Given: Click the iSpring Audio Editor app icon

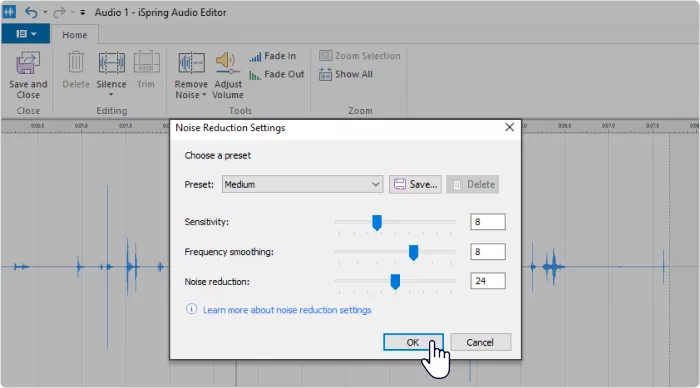Looking at the screenshot, I should 9,12.
